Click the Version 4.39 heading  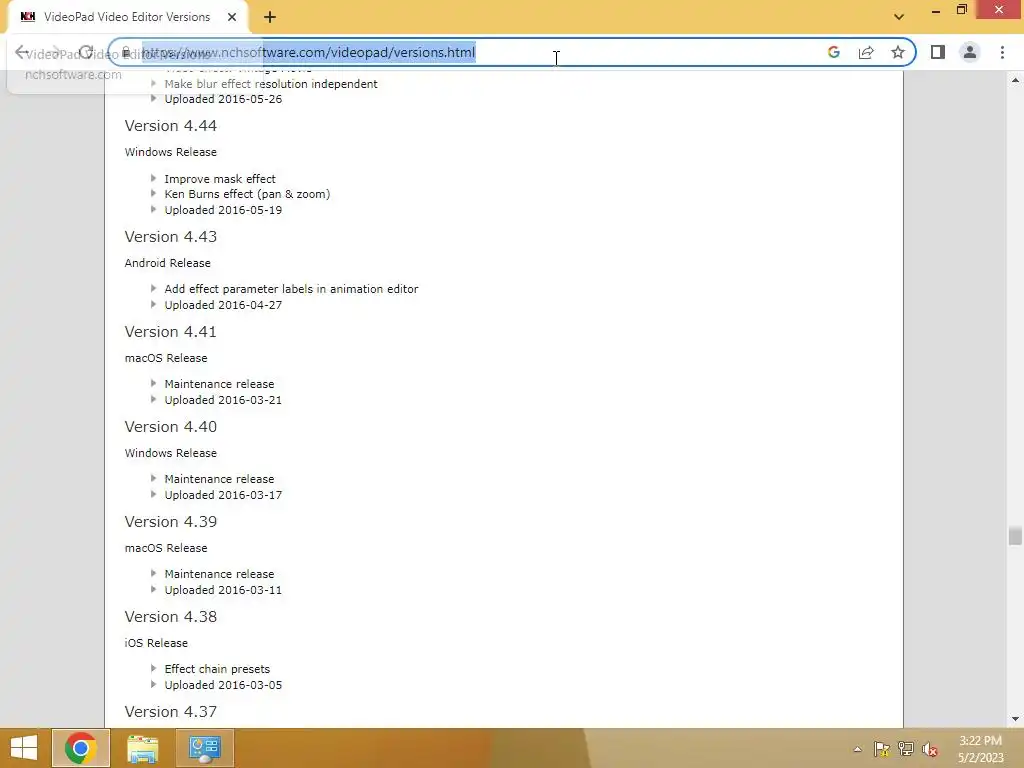(x=170, y=522)
